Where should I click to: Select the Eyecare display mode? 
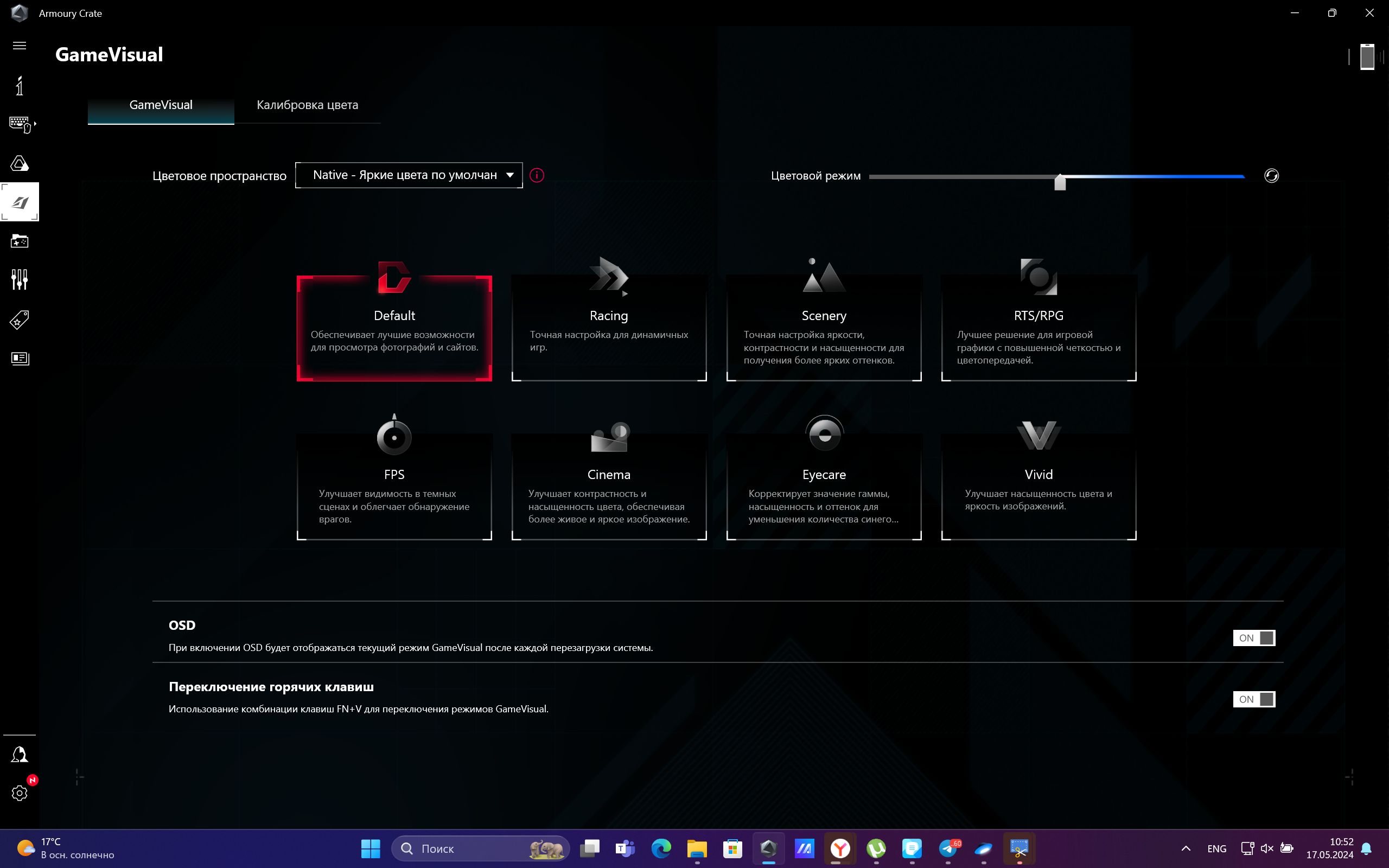824,479
